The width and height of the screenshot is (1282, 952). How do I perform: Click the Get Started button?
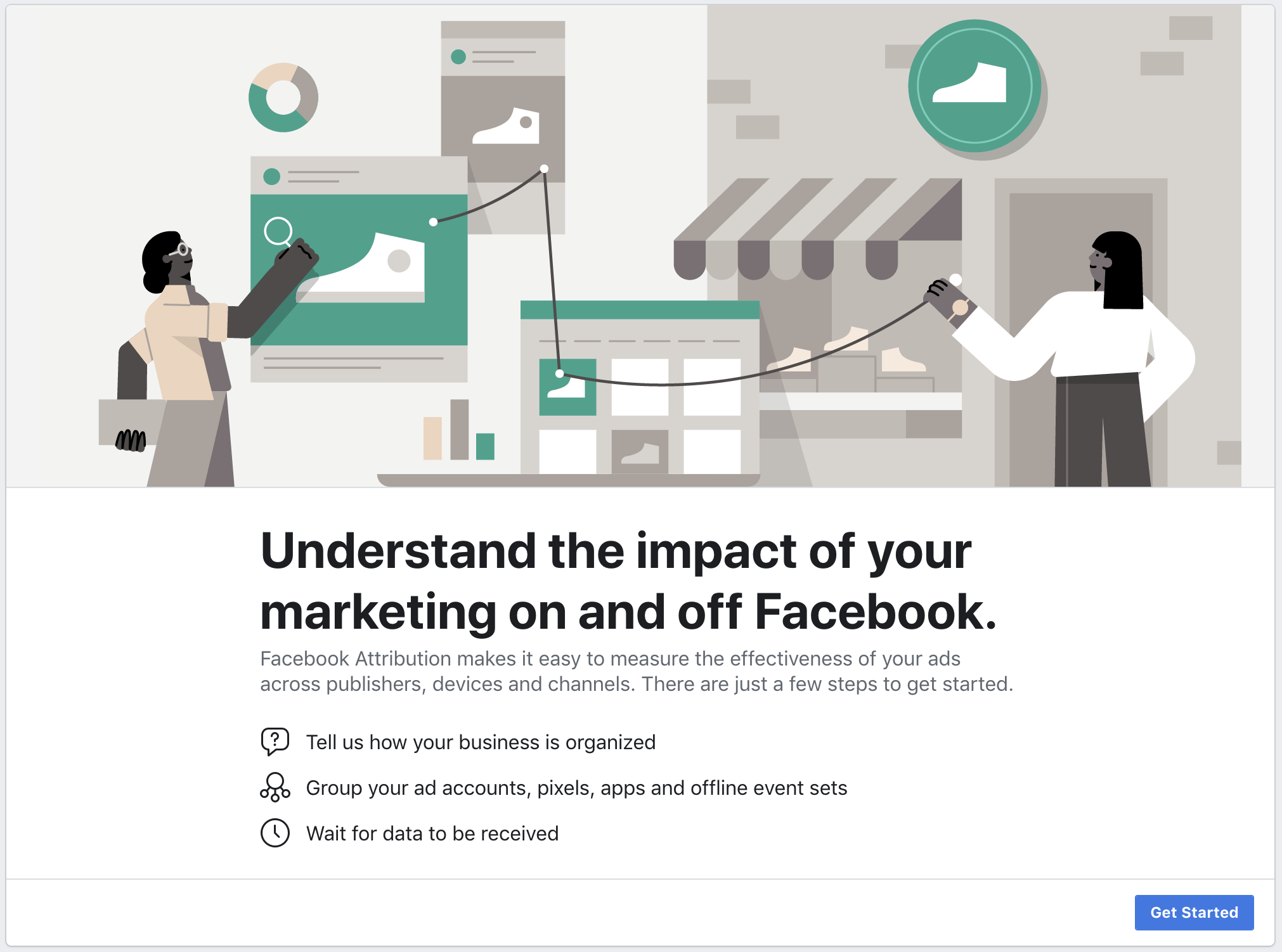tap(1194, 912)
